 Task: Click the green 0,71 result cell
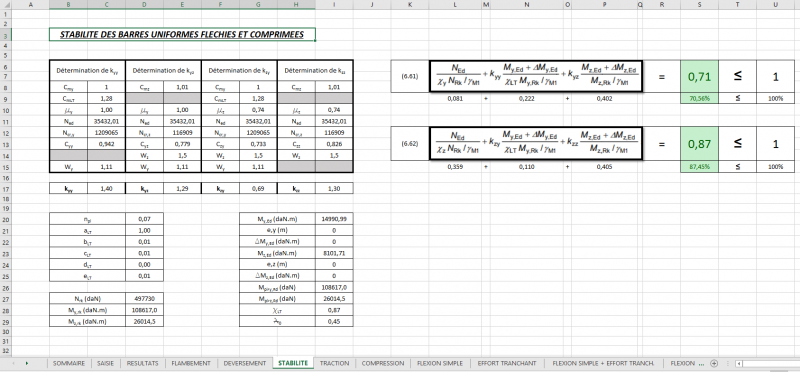699,77
